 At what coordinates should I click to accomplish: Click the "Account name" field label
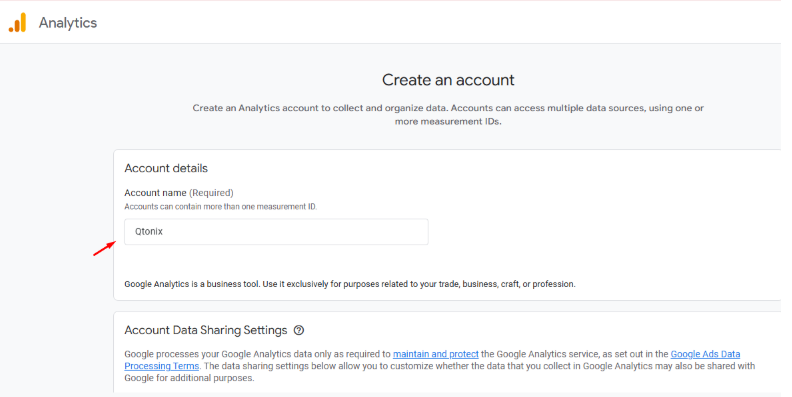coord(155,193)
